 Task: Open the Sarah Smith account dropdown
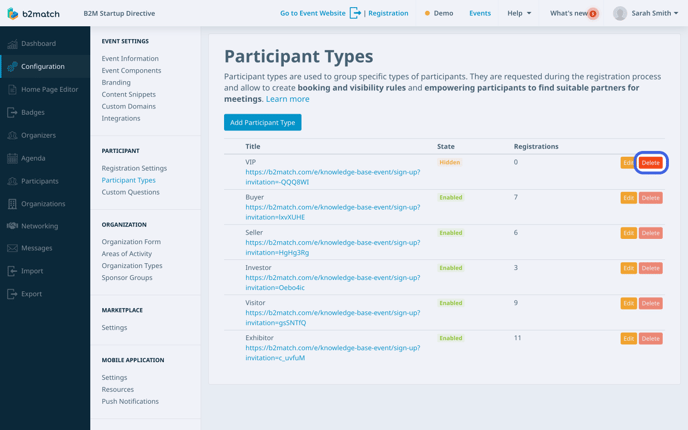(x=654, y=13)
